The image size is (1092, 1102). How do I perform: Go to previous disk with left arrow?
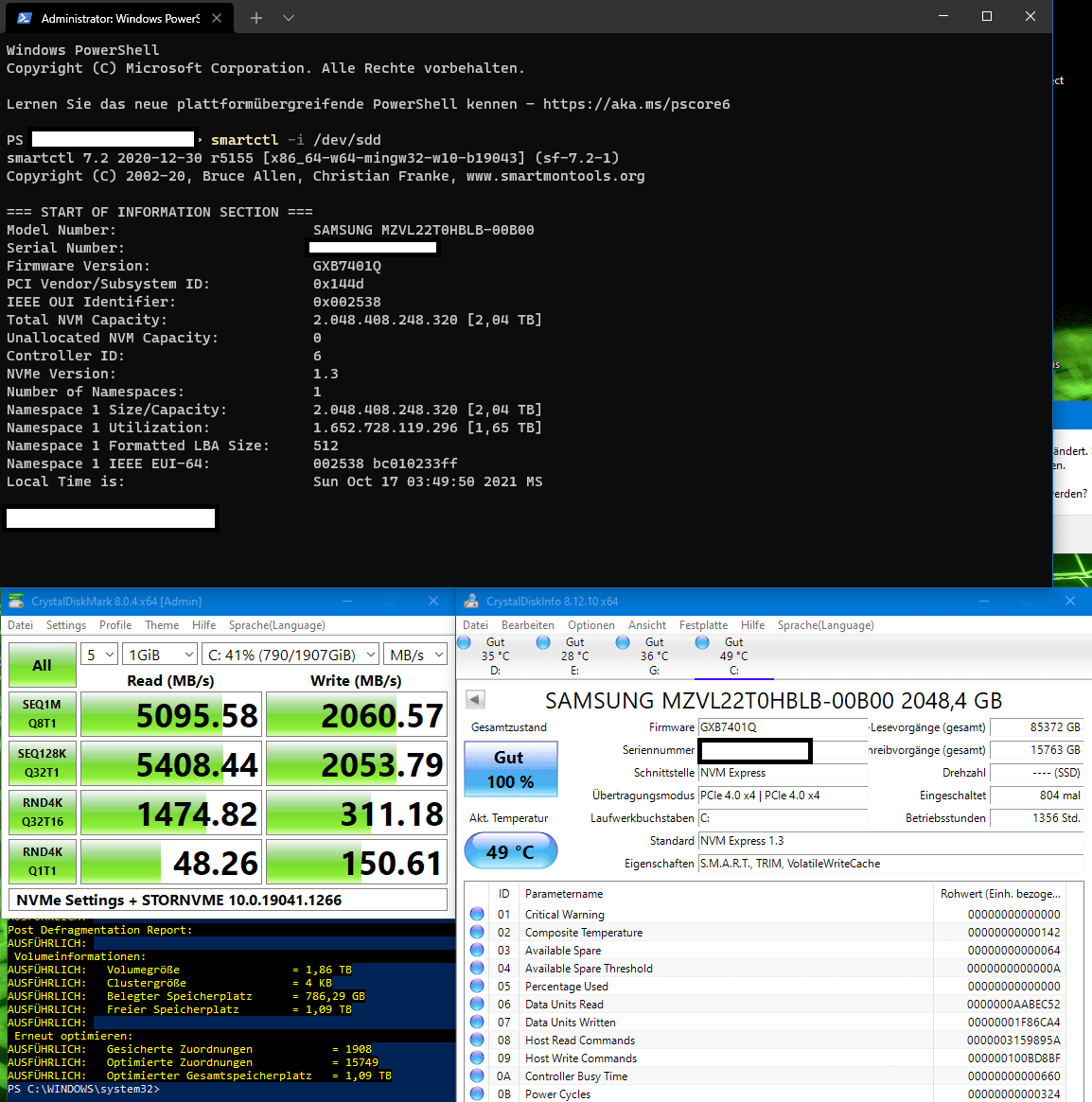[476, 700]
